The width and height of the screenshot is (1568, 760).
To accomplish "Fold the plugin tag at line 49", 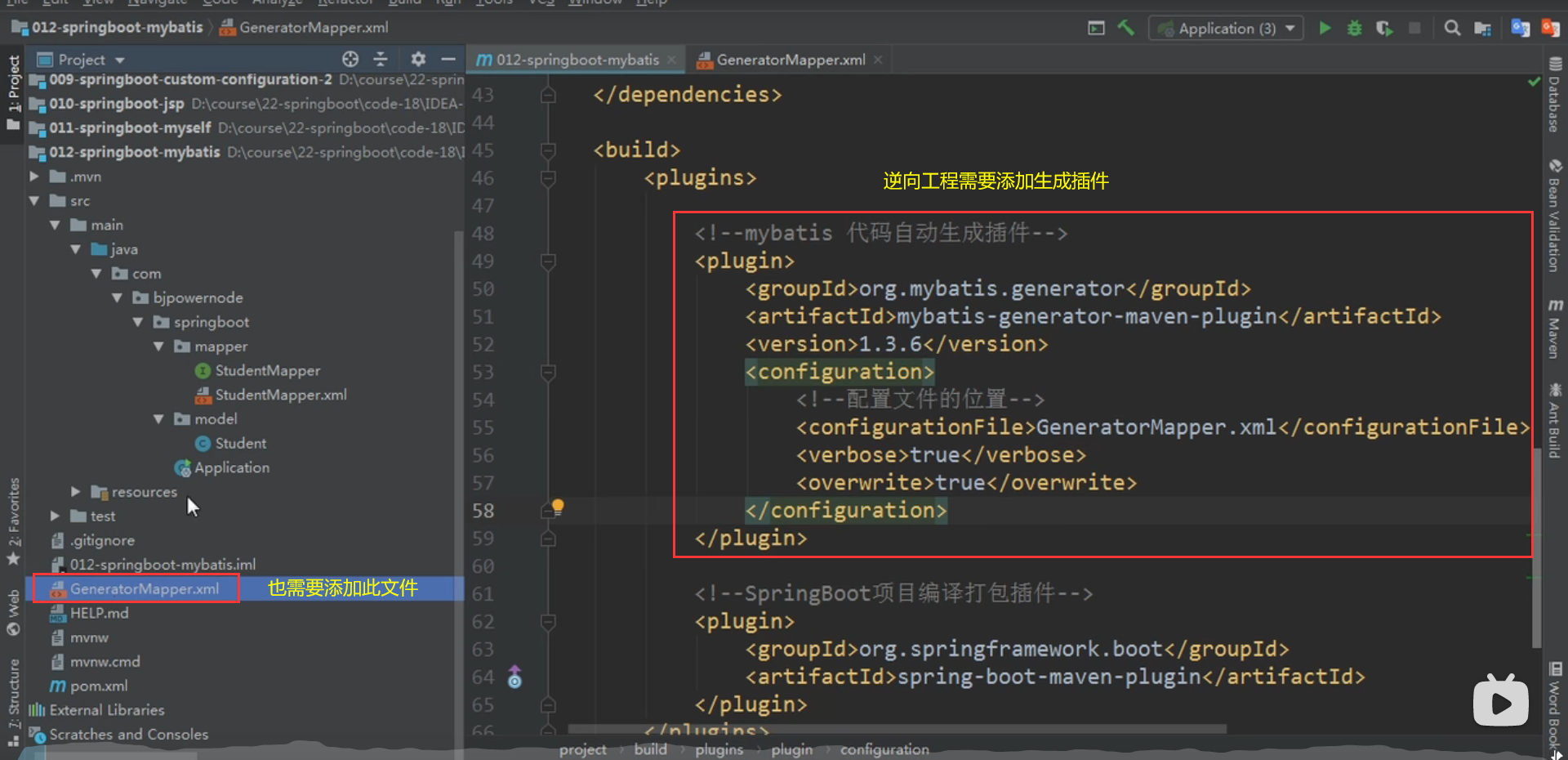I will tap(548, 262).
